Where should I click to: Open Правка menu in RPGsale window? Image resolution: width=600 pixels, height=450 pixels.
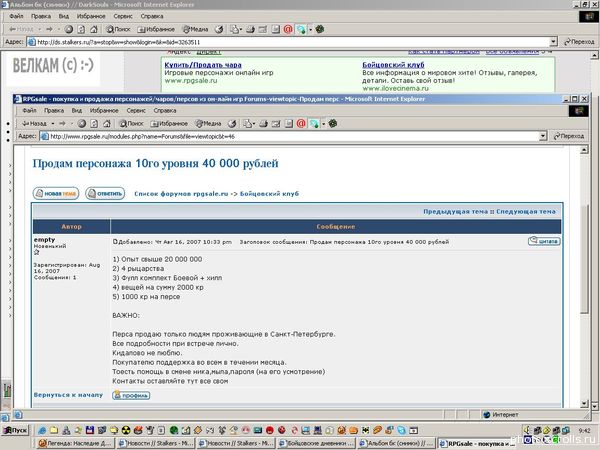[54, 110]
